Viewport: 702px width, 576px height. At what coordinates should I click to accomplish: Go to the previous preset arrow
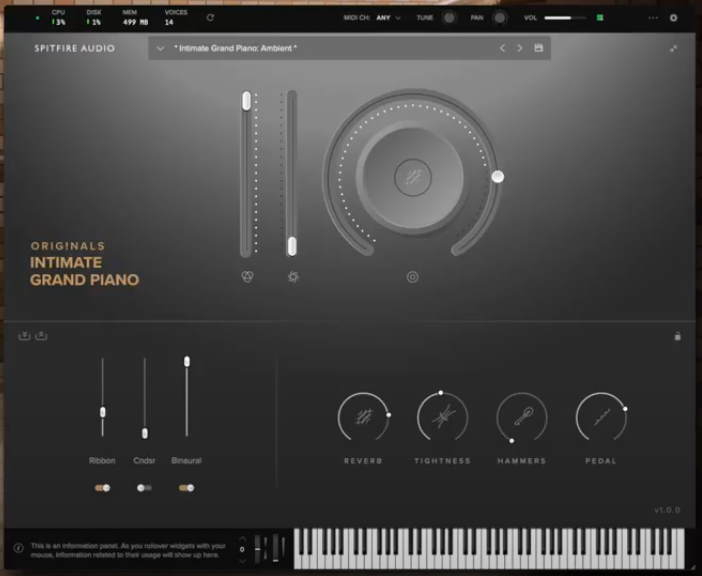click(x=502, y=48)
